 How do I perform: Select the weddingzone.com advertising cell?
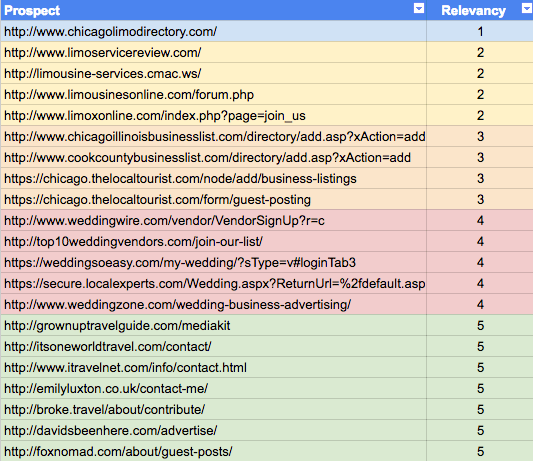[213, 305]
